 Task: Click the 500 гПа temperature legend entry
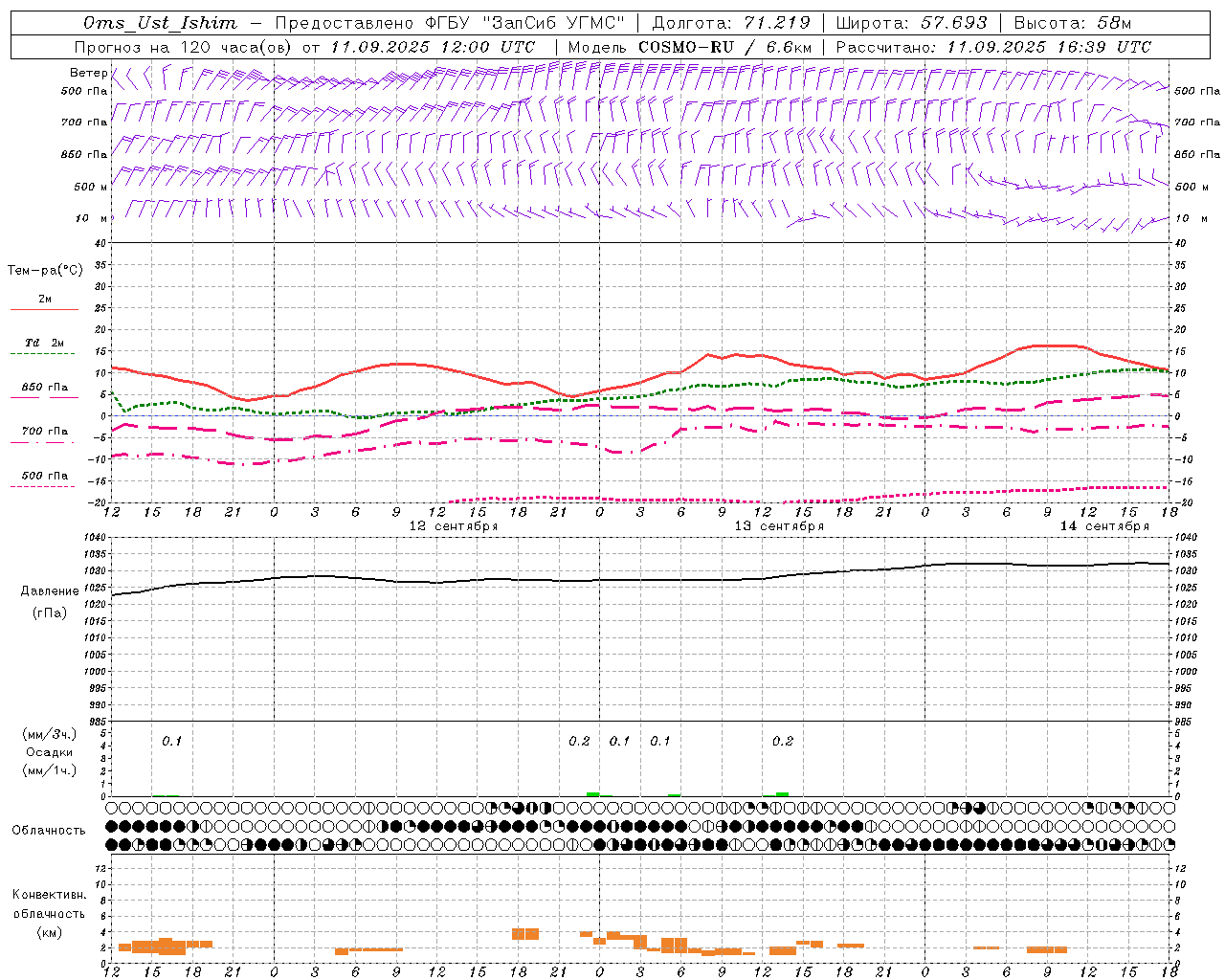[45, 476]
